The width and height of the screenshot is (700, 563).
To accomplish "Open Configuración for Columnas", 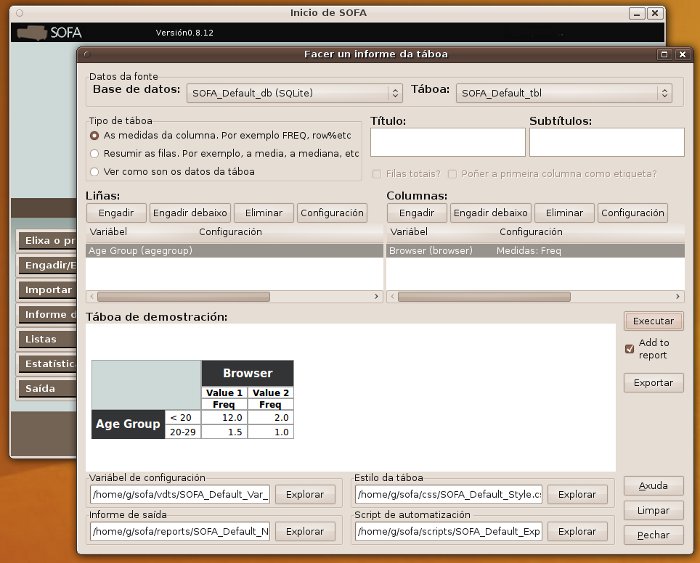I will (x=633, y=213).
